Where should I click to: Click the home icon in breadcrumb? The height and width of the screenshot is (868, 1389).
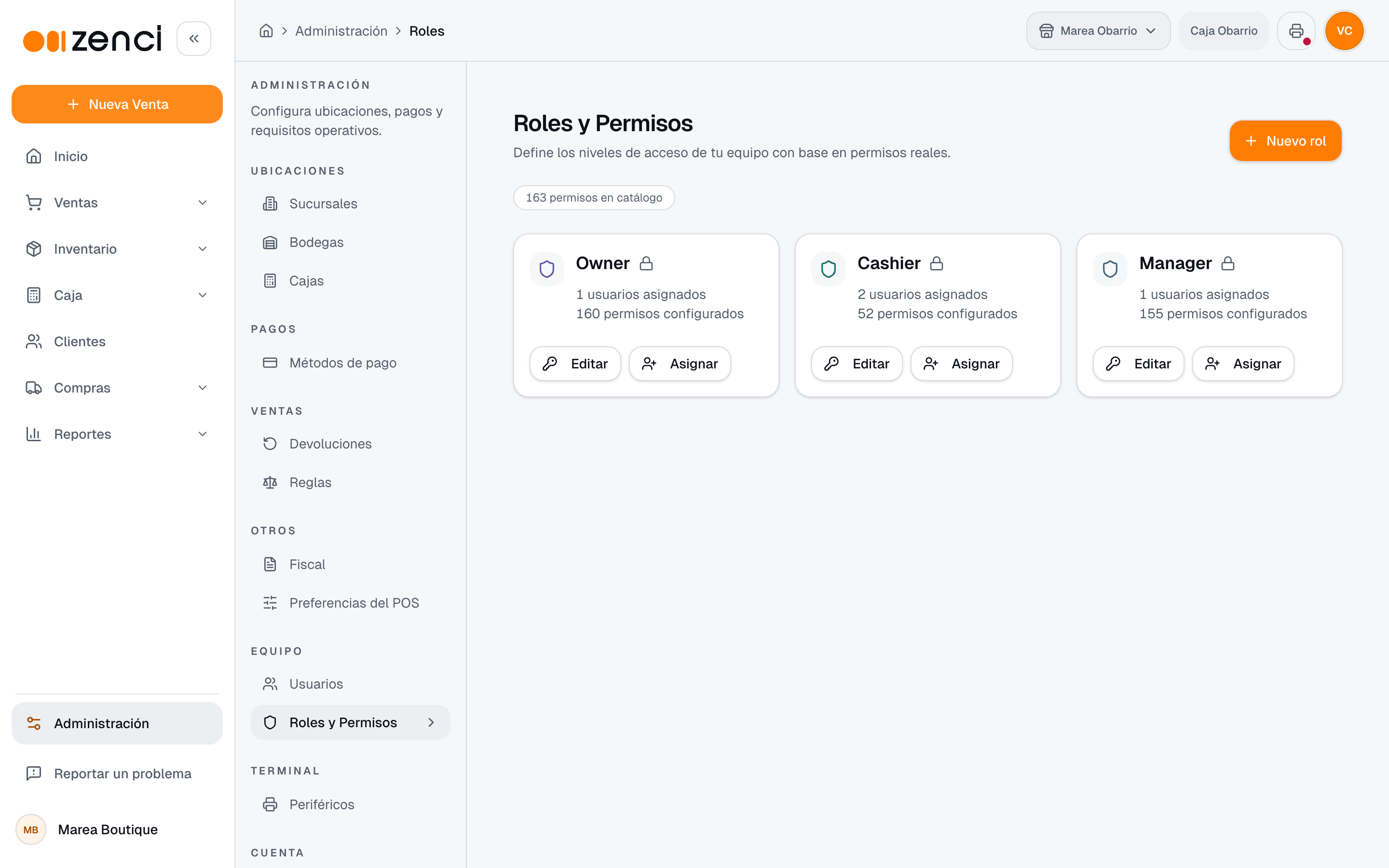(x=266, y=31)
